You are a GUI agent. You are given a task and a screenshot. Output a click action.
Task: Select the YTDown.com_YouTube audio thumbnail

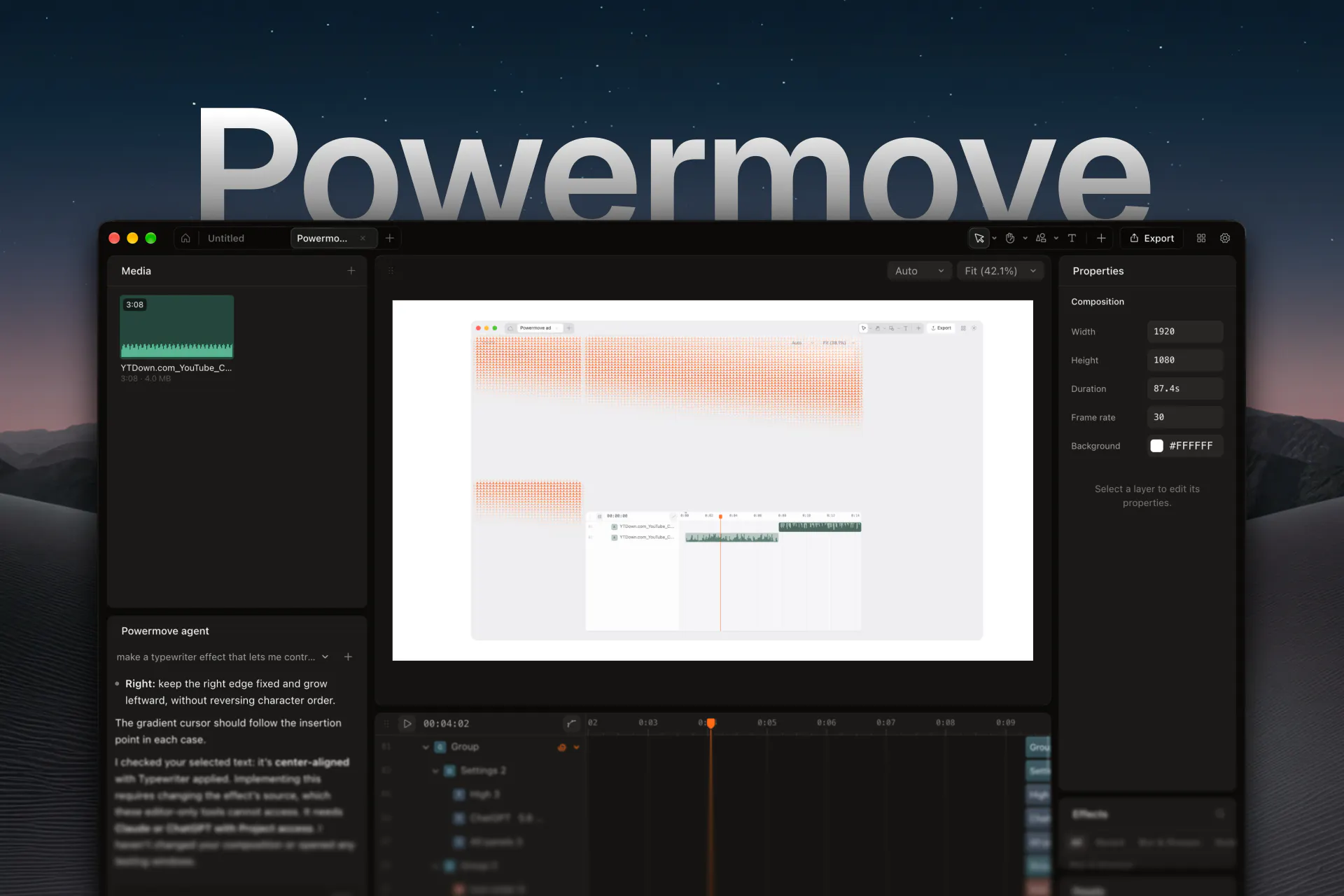(176, 327)
